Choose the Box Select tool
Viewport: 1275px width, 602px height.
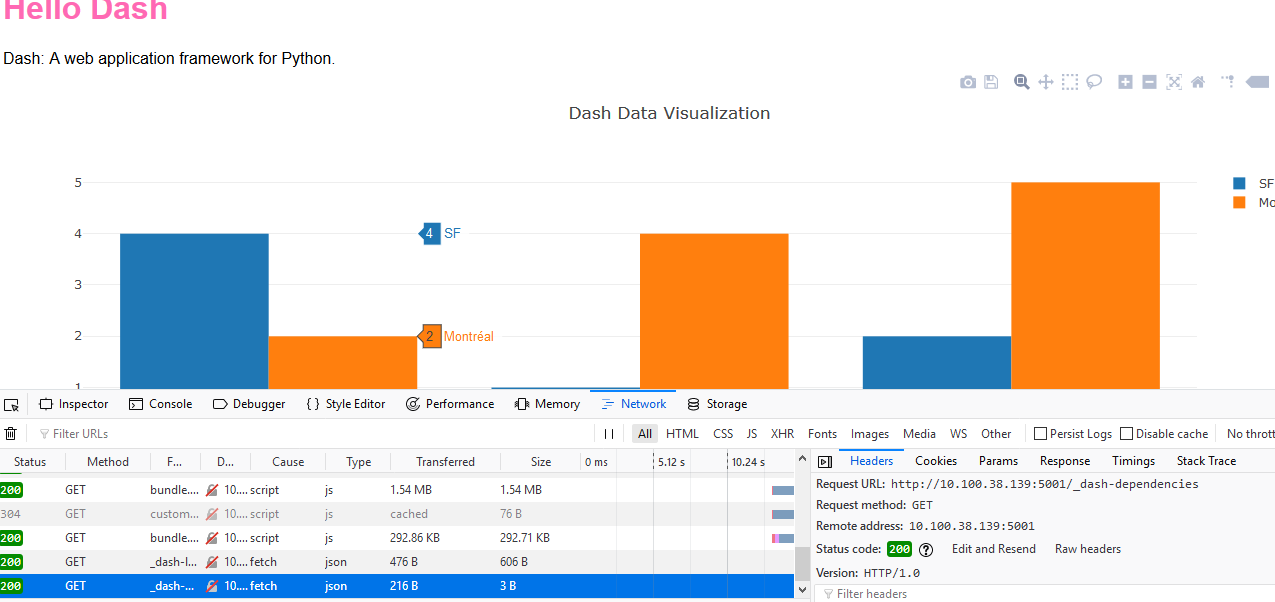point(1070,82)
